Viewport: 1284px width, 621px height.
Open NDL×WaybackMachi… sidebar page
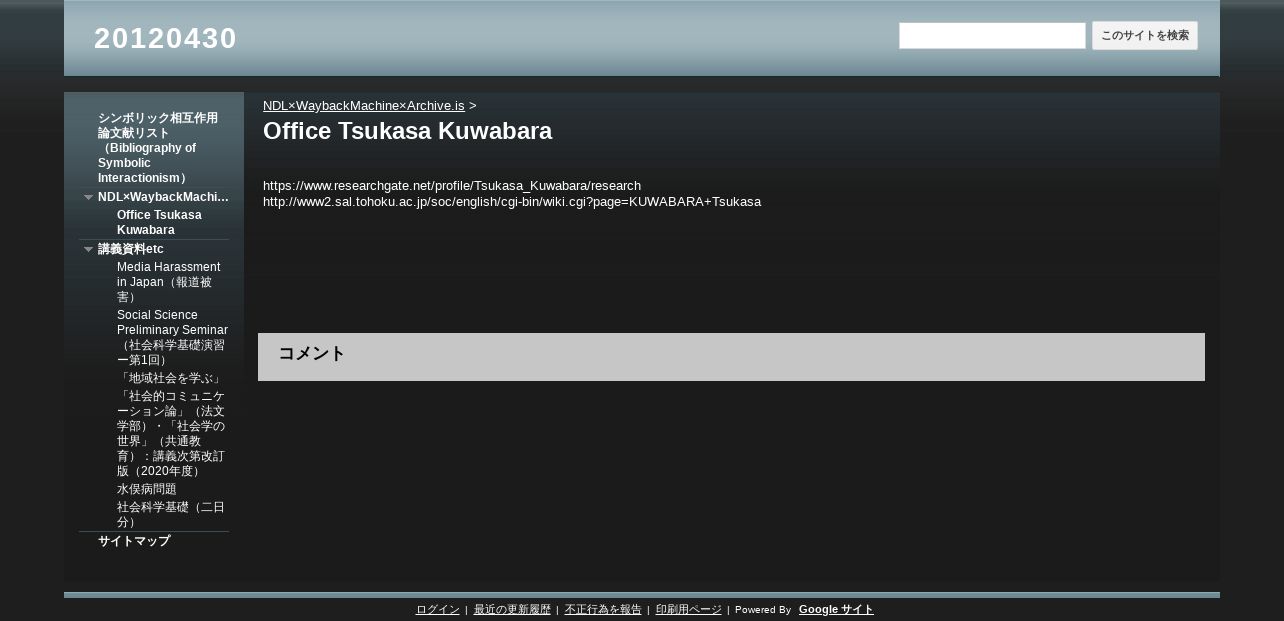(x=163, y=197)
